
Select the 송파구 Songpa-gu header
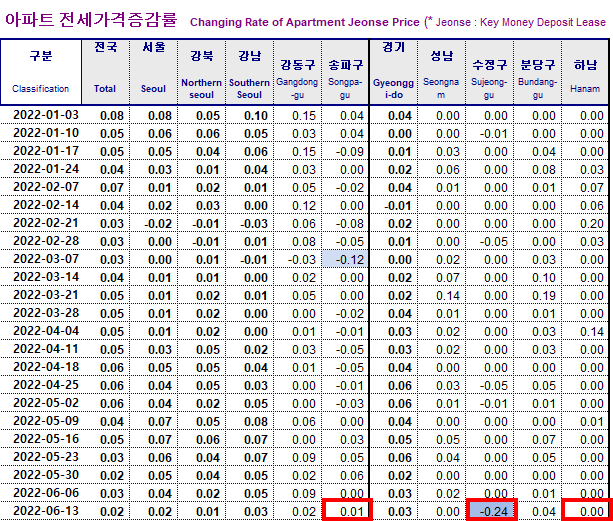point(345,72)
